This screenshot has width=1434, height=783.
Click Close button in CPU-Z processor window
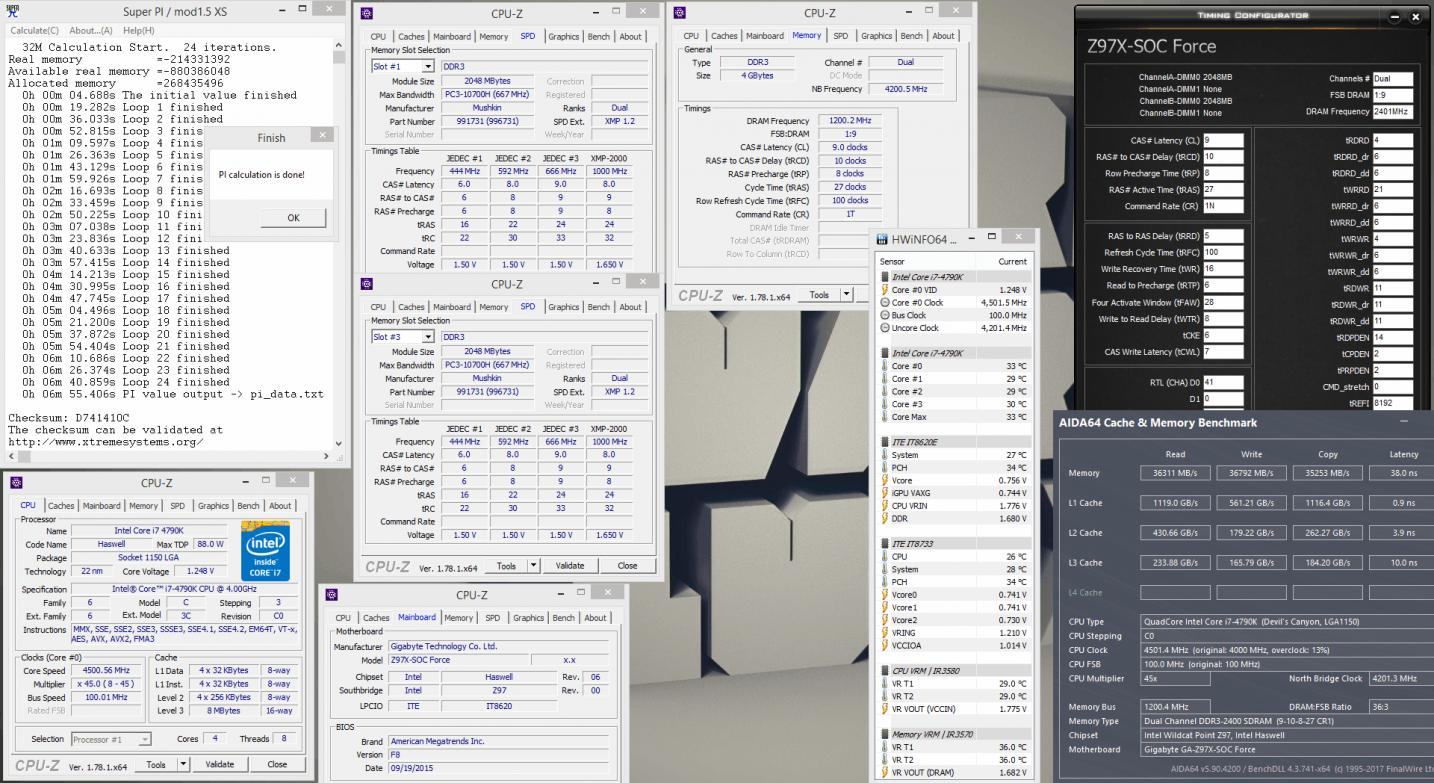click(277, 764)
